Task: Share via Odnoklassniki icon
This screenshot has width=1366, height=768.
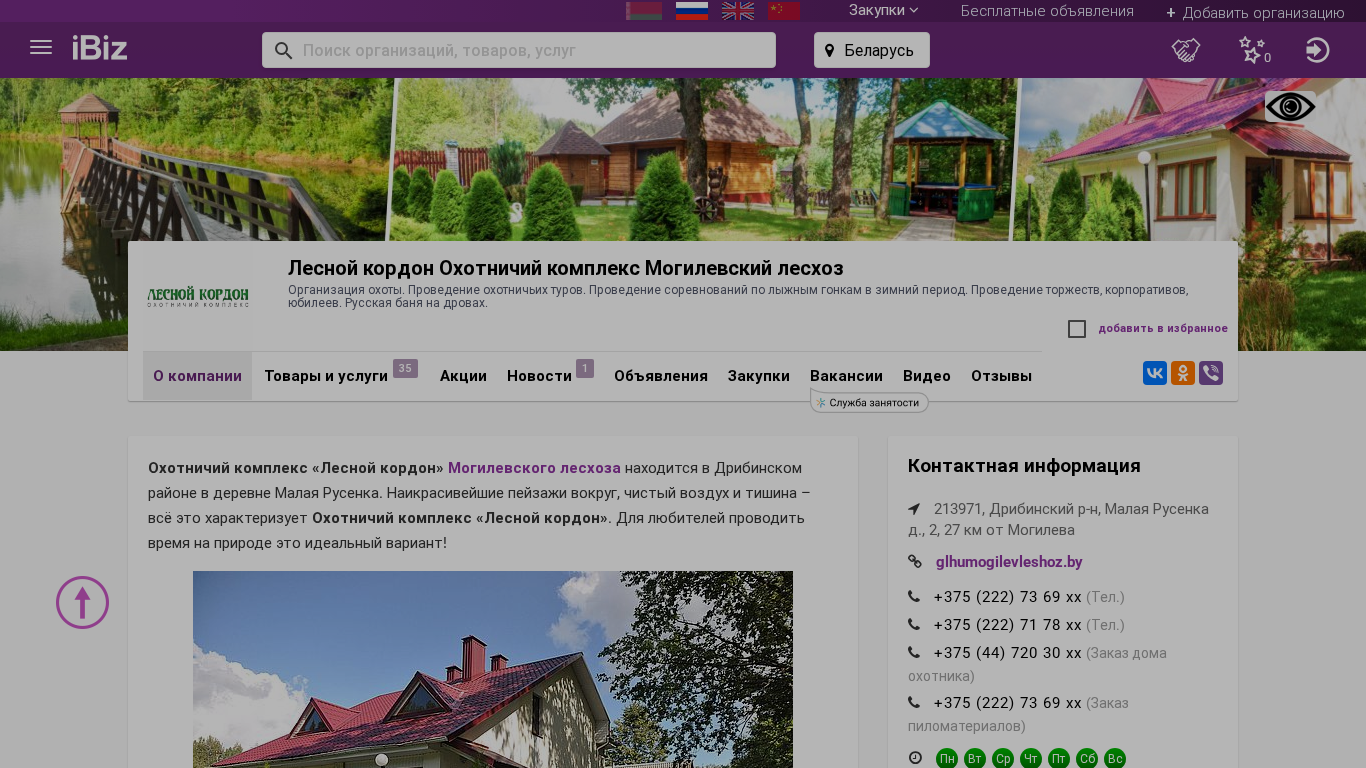Action: [1183, 373]
